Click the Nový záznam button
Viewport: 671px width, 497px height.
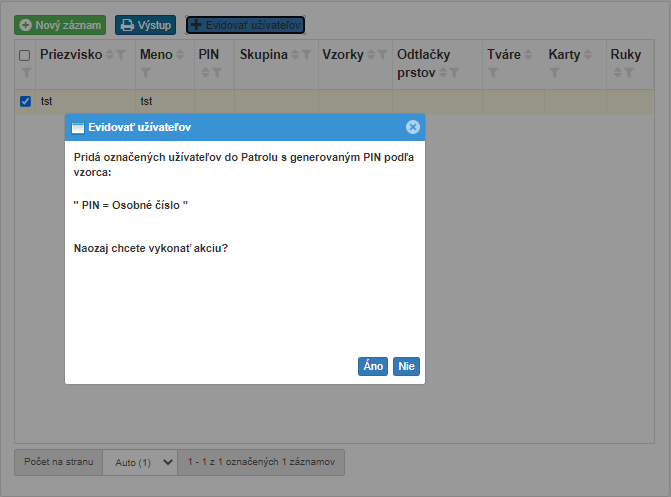tap(60, 25)
